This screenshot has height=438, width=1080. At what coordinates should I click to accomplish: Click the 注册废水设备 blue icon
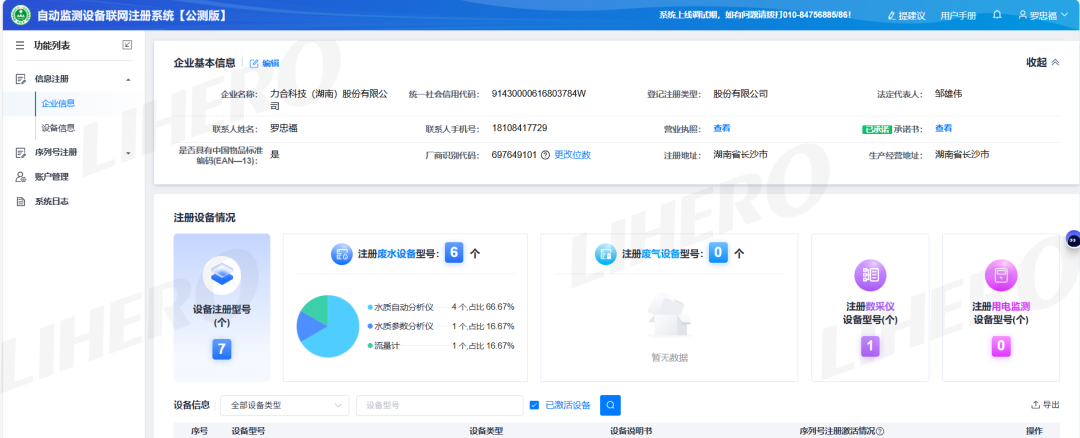342,254
